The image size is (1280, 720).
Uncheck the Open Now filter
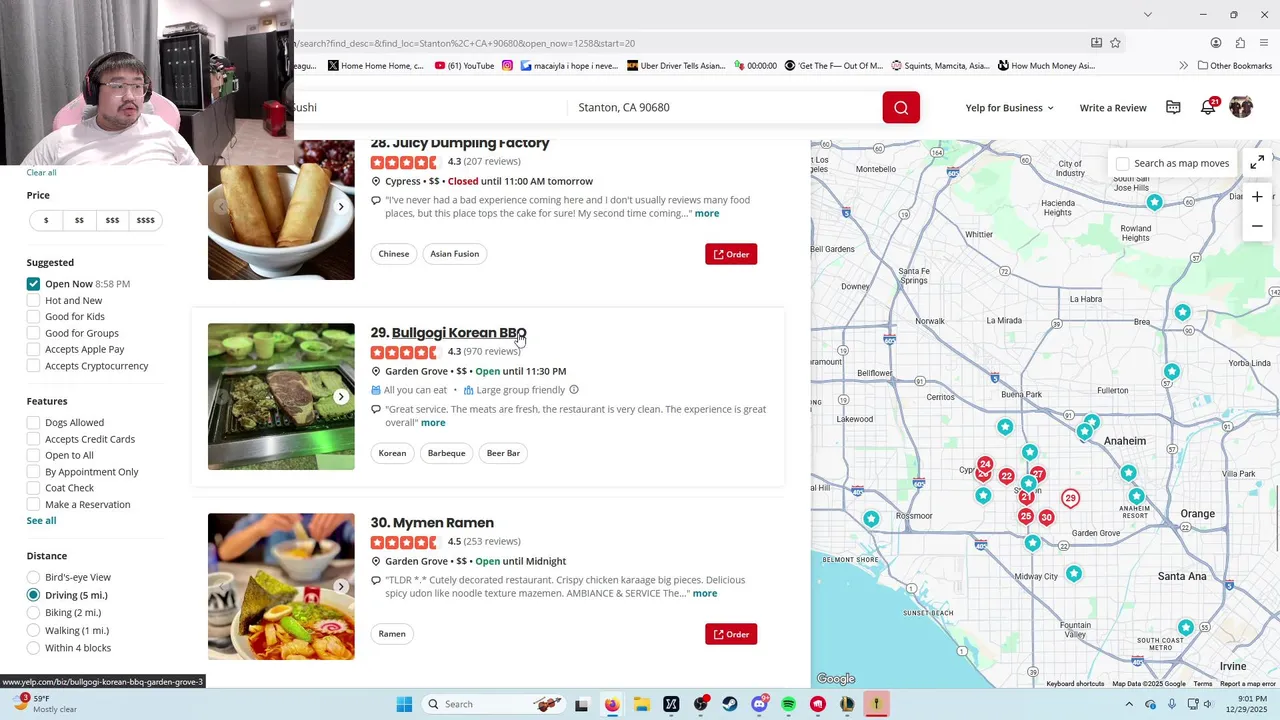pos(33,284)
